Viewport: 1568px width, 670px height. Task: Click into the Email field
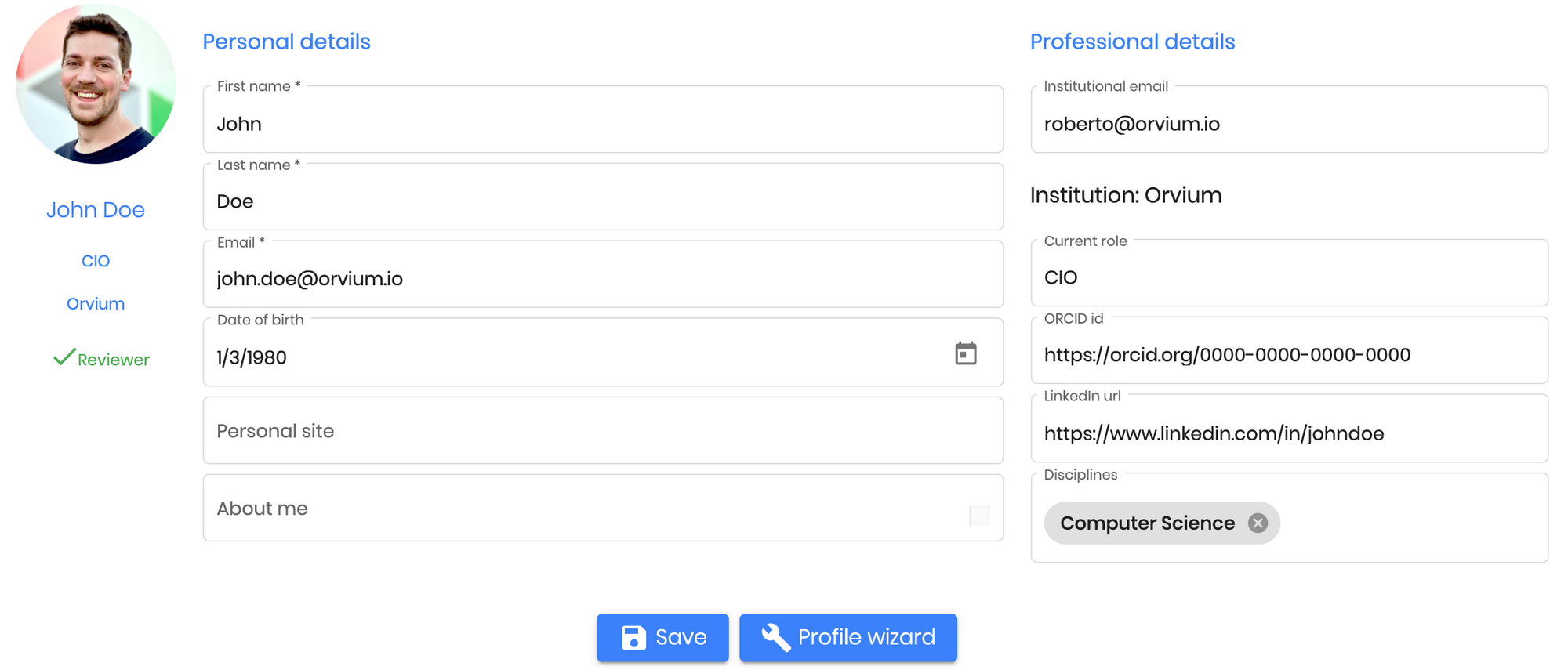click(603, 274)
